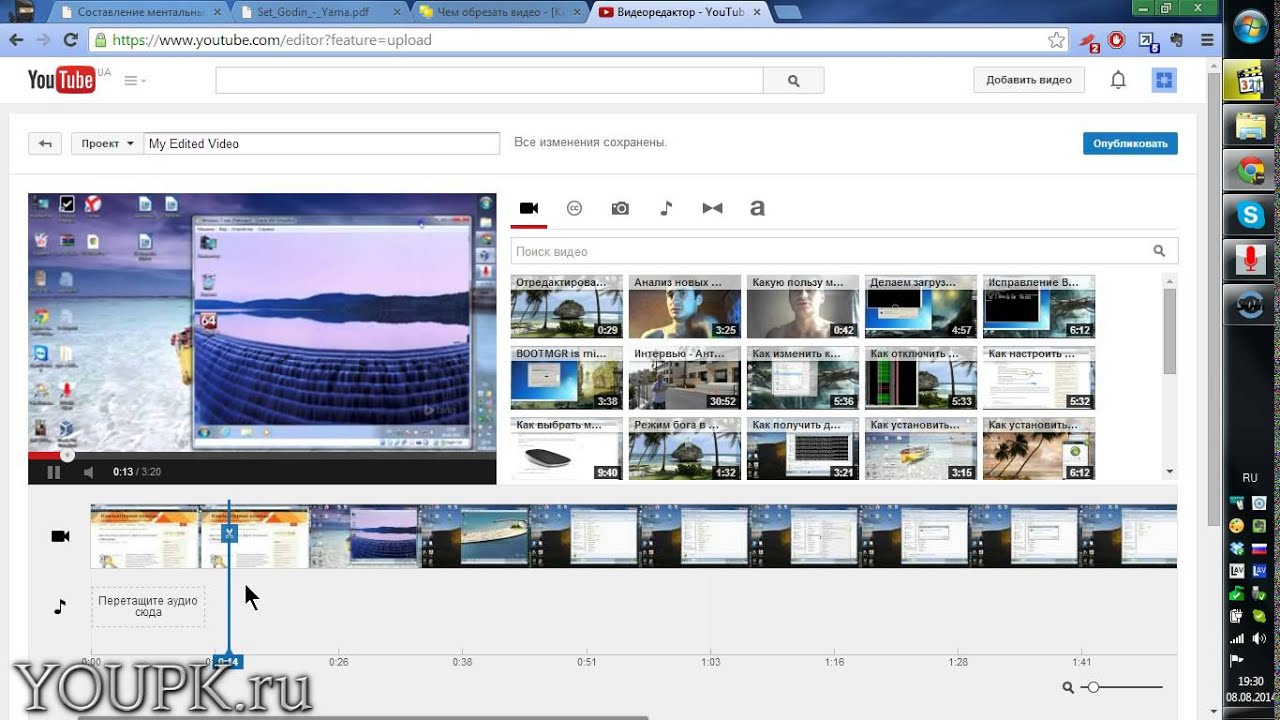Viewport: 1280px width, 720px height.
Task: Open the text tab letter icon
Action: pos(757,208)
